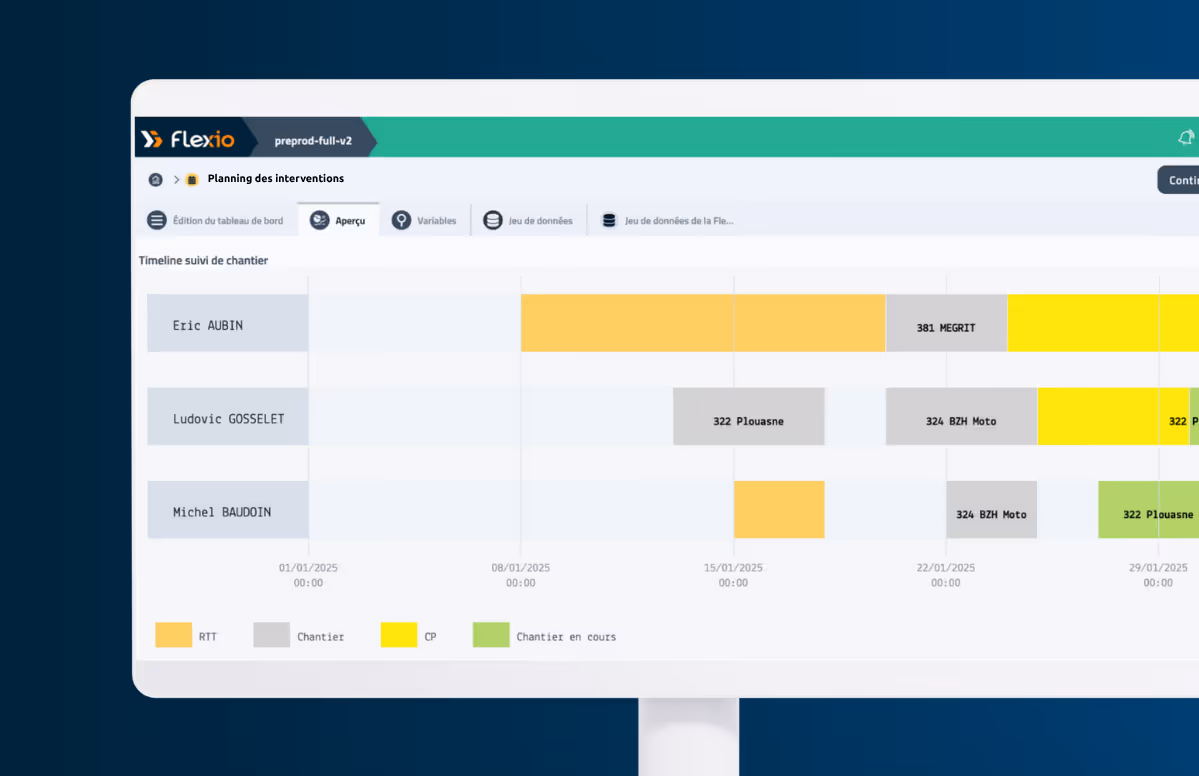Select Michel BAUDOIN's green 322 Plouasne block
The image size is (1199, 776).
tap(1149, 509)
